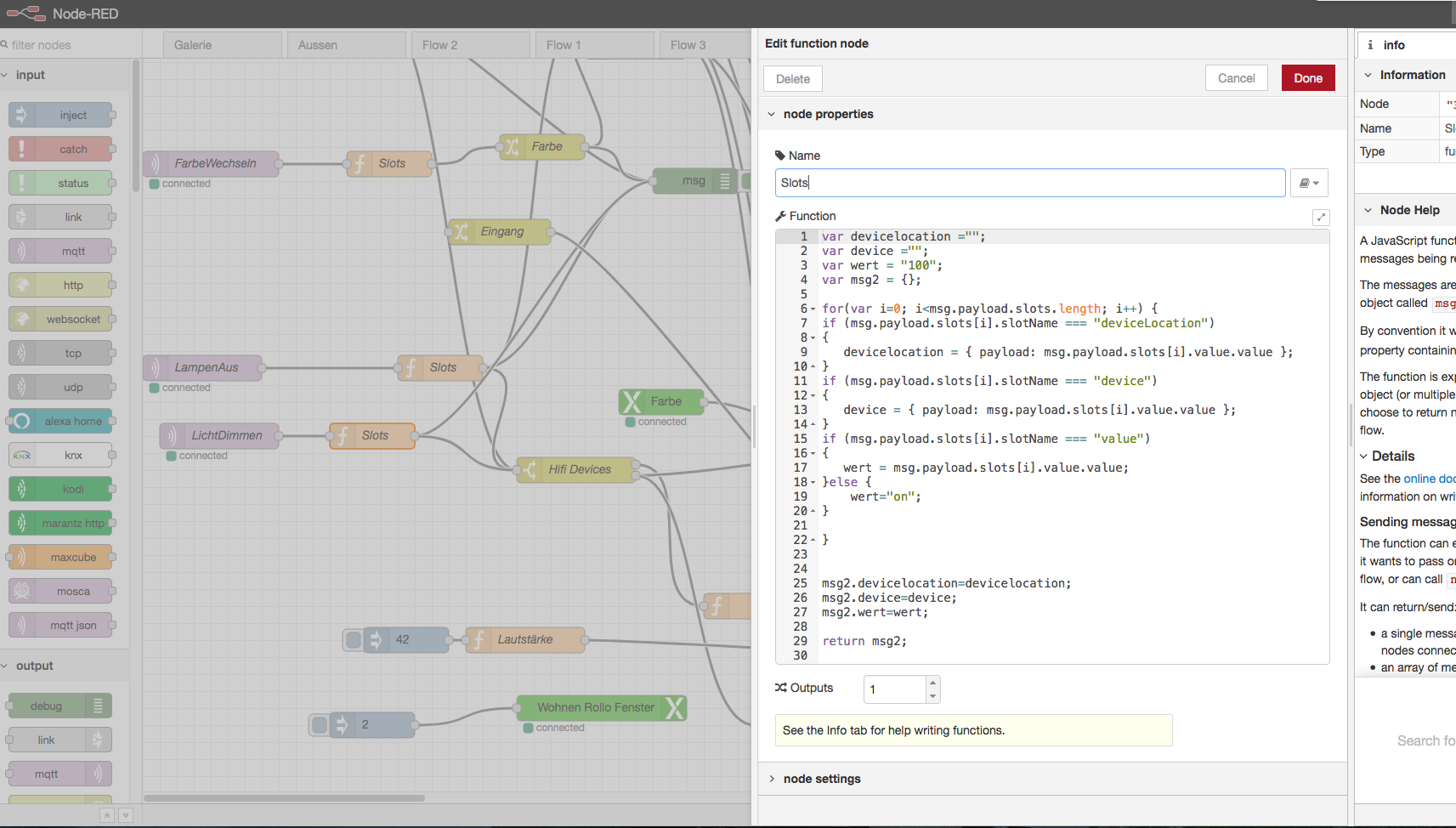Expand the node settings section
Screen dimensions: 1456x828
[x=821, y=779]
